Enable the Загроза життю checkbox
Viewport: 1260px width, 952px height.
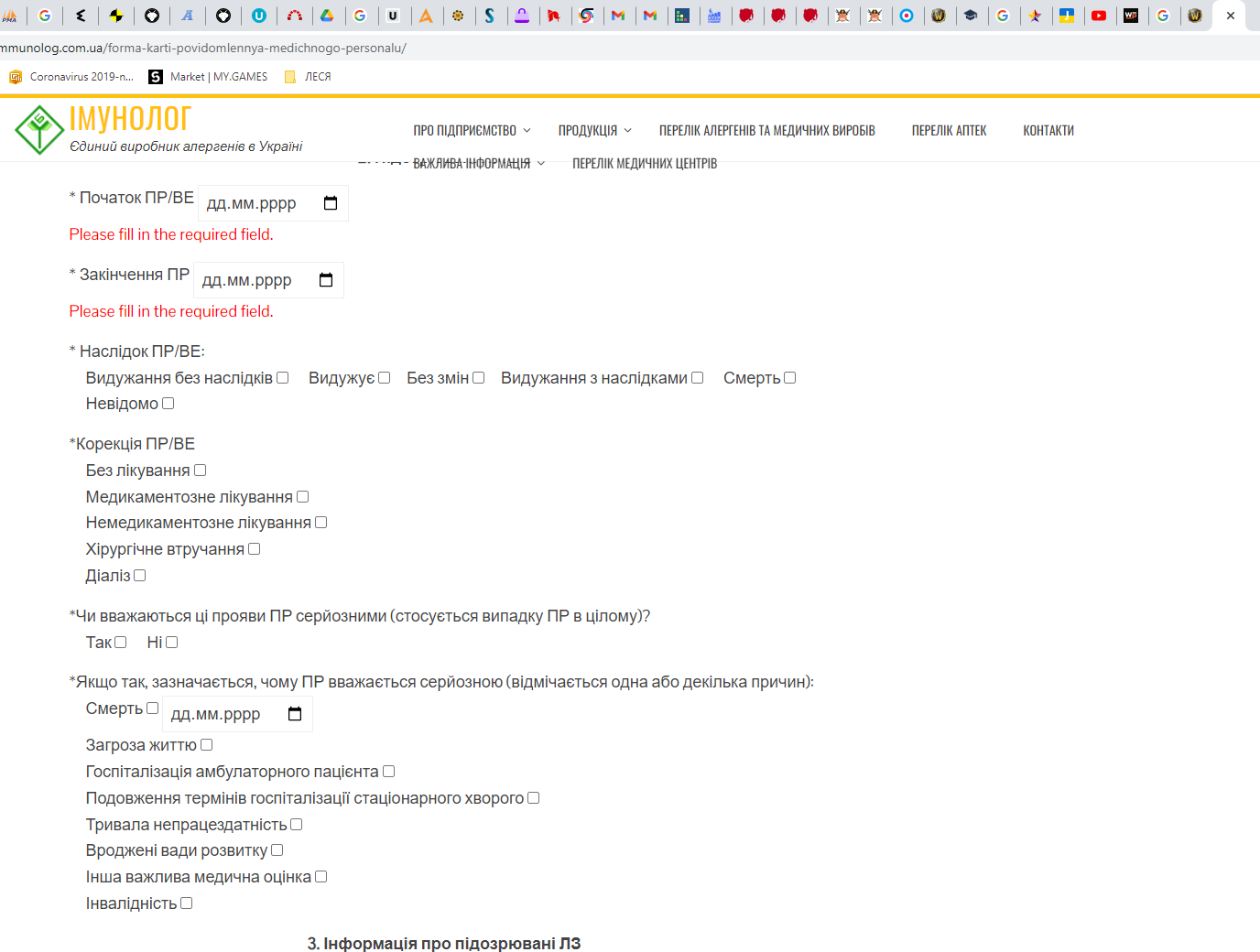point(207,745)
